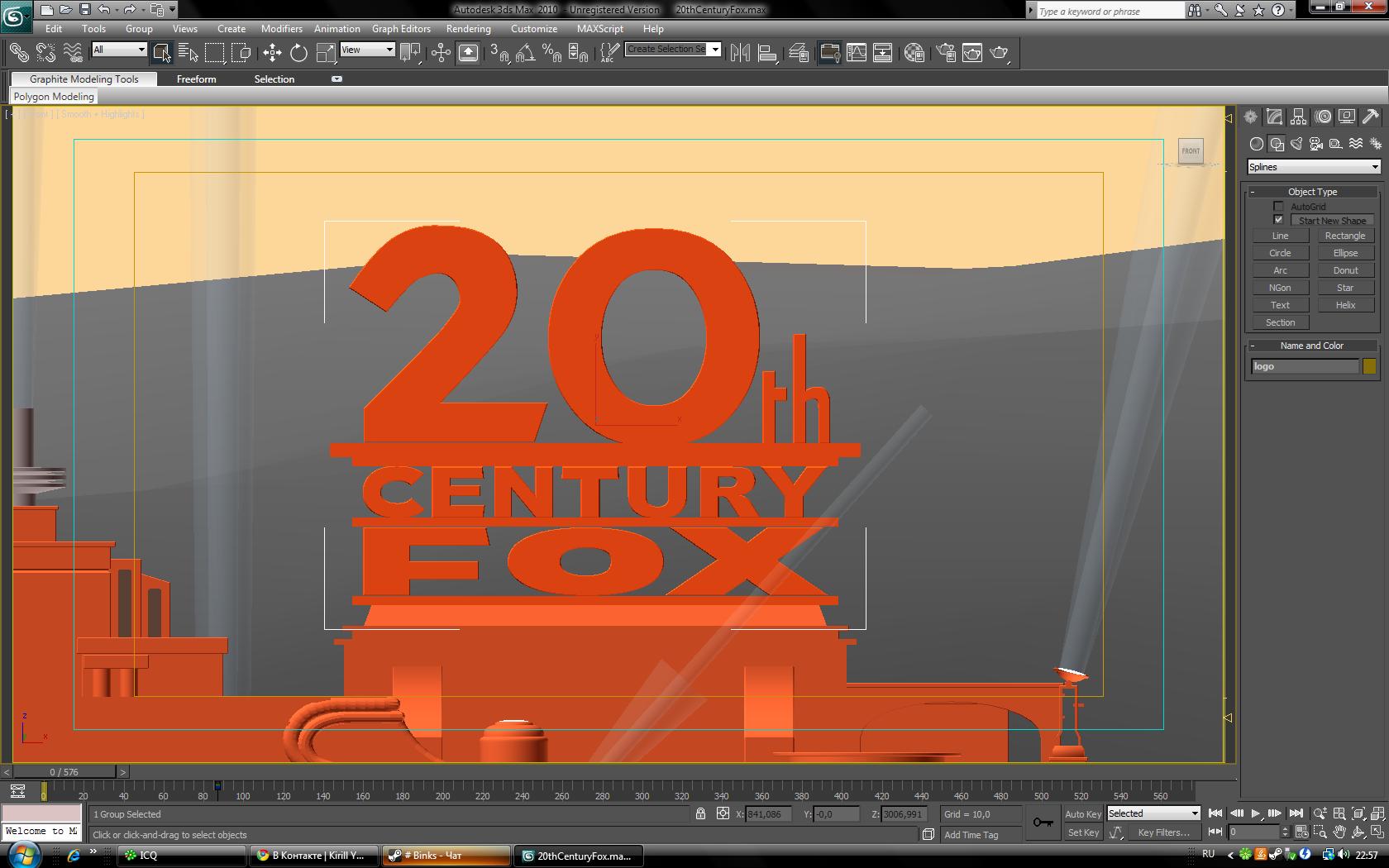Click the object name field logo
The height and width of the screenshot is (868, 1389).
pos(1305,366)
